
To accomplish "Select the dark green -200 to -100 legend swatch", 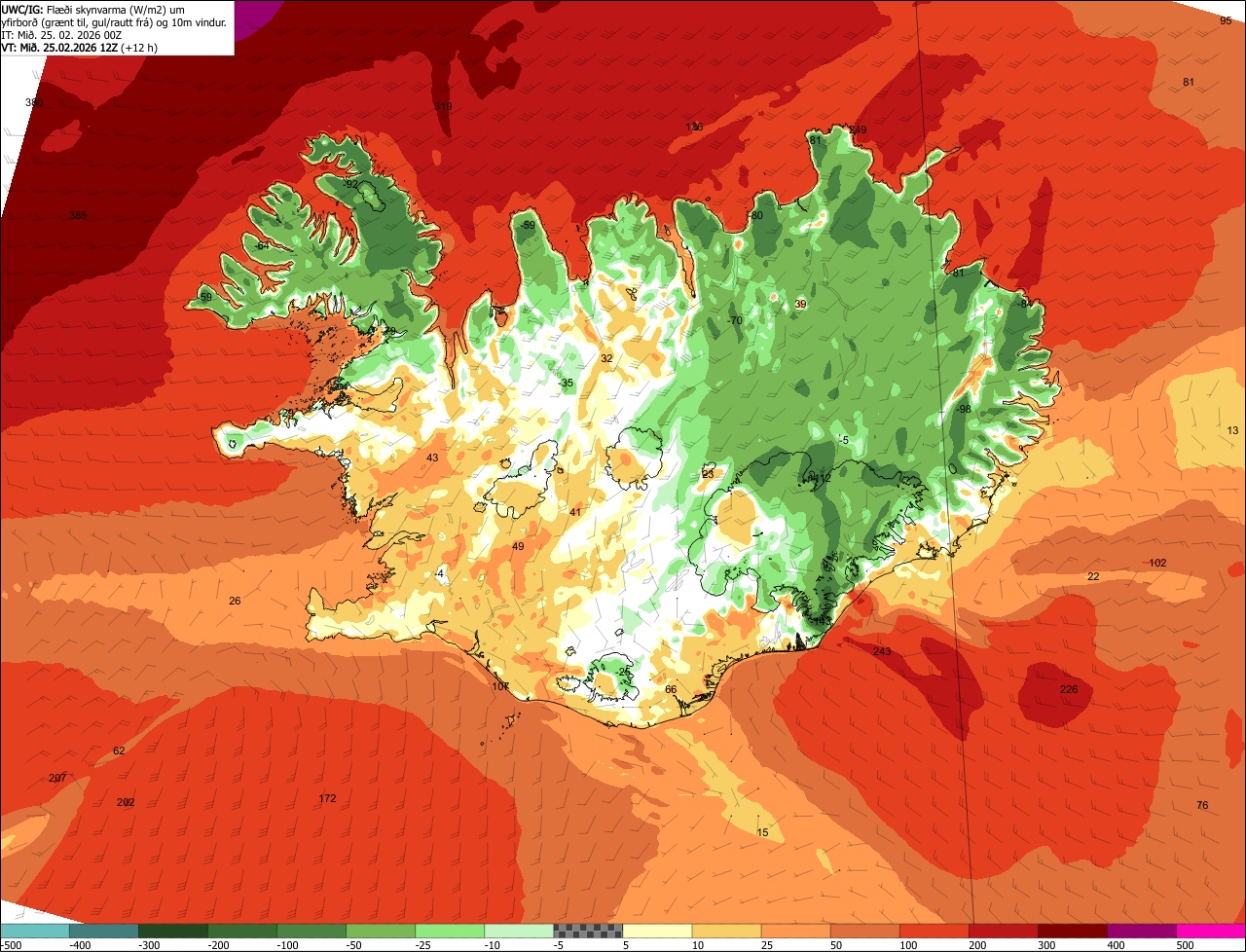I will point(242,931).
